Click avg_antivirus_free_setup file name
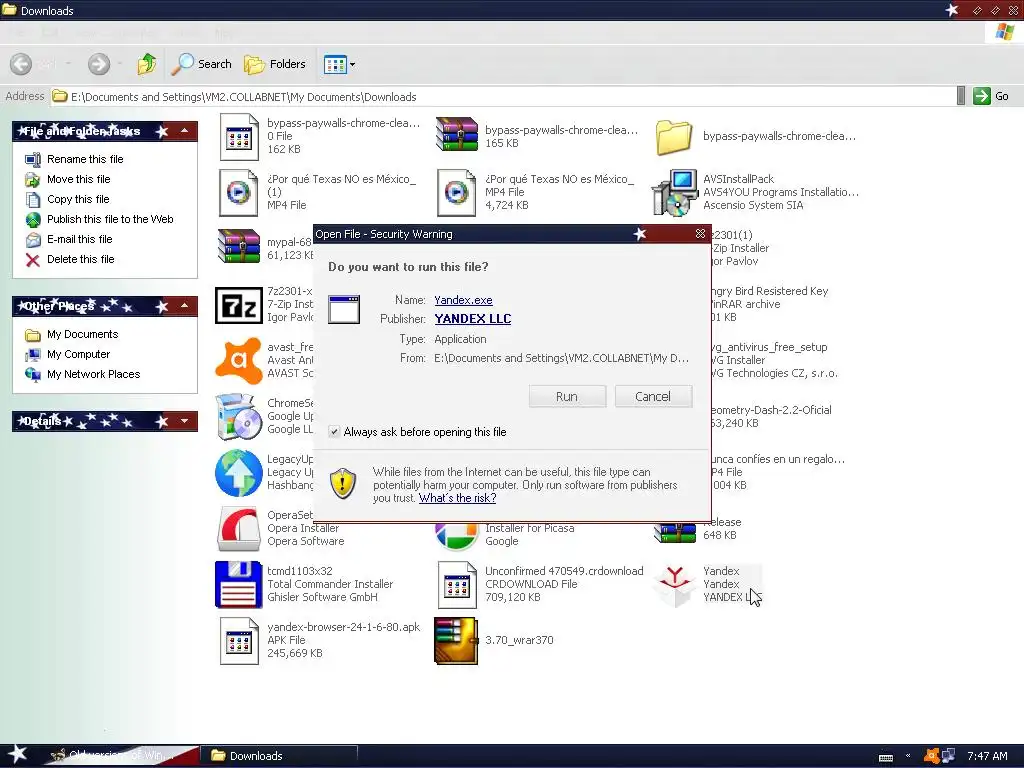This screenshot has height=768, width=1024. (769, 347)
